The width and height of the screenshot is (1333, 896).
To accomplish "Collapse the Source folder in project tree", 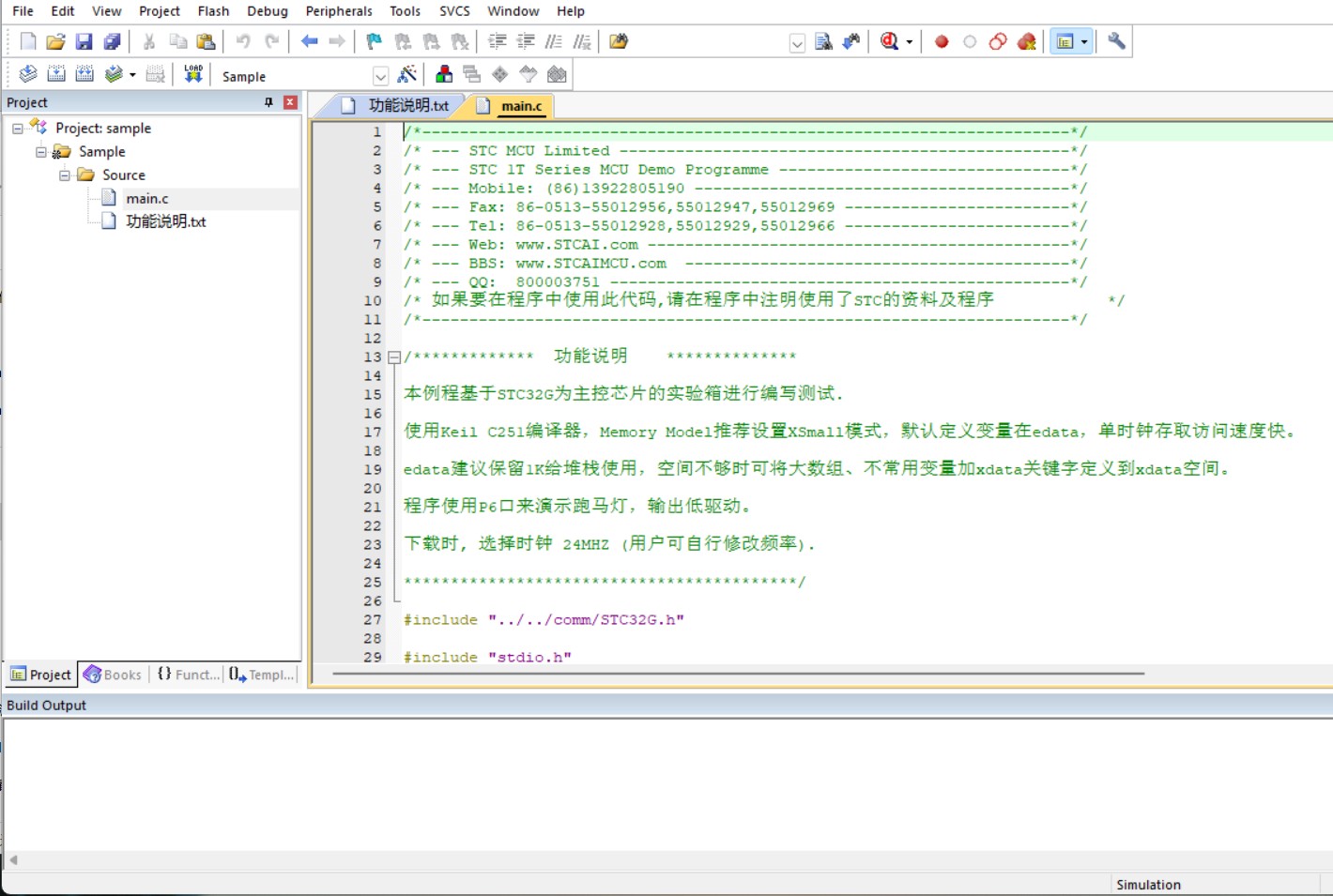I will [x=65, y=175].
